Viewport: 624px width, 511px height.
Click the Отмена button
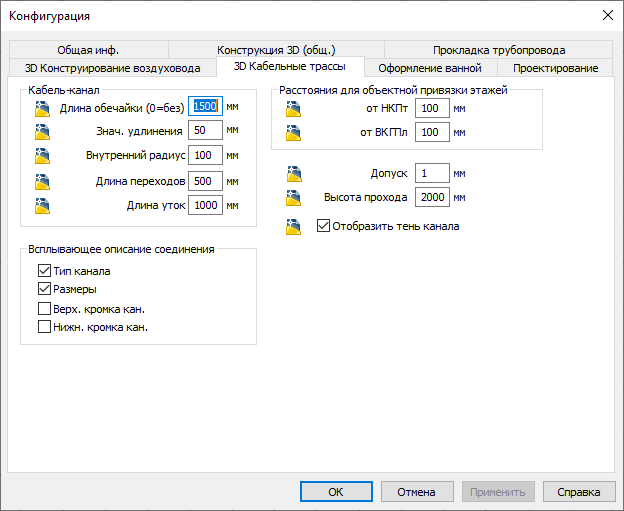(x=417, y=492)
